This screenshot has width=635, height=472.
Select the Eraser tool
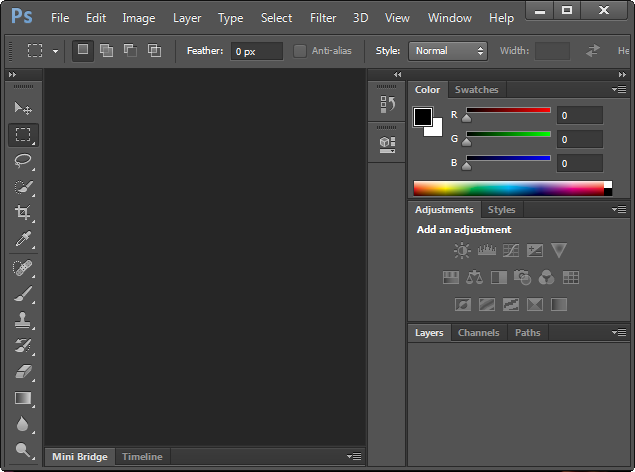point(23,372)
